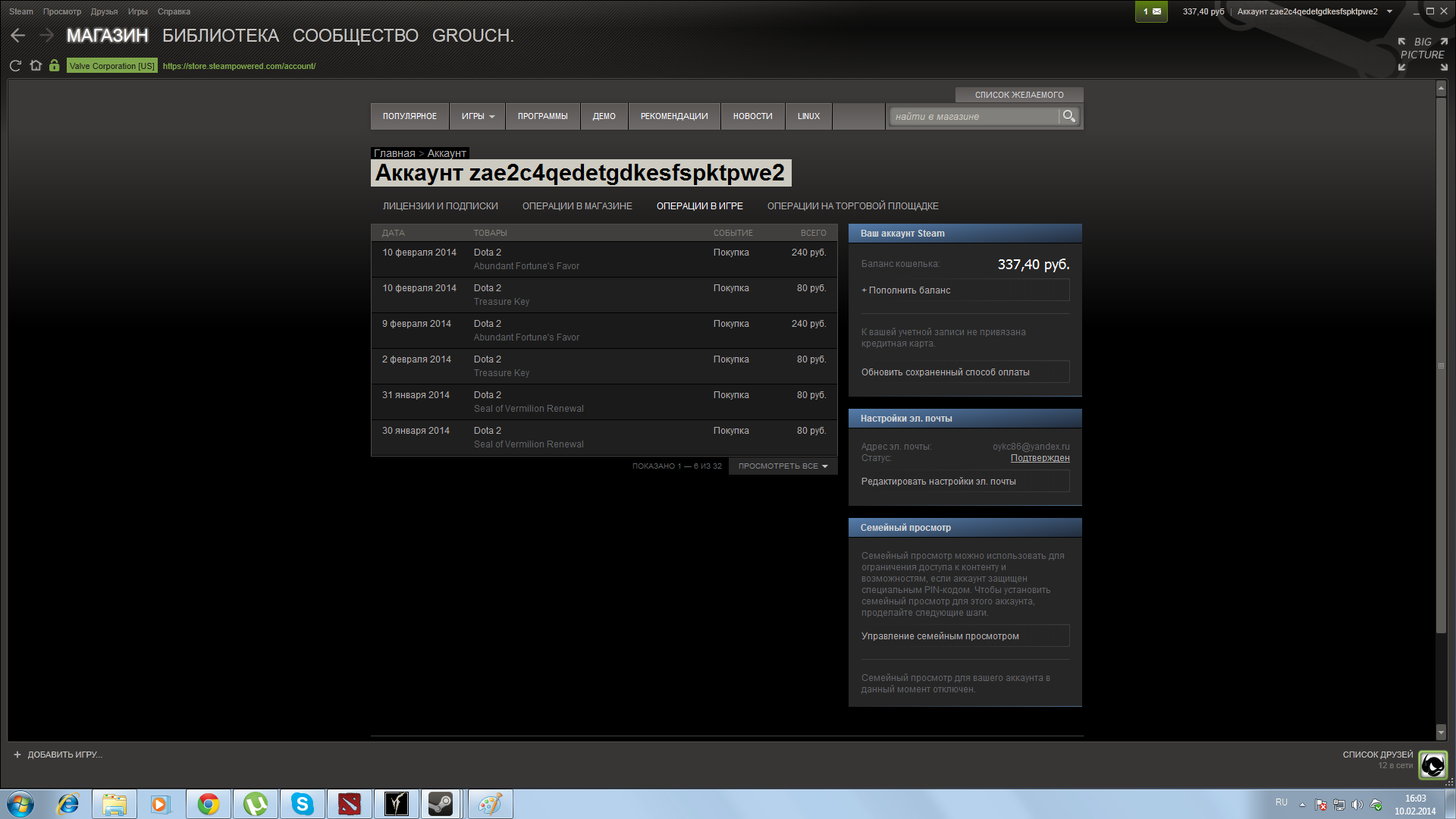Open the Друзья menu
This screenshot has width=1456, height=819.
point(104,11)
